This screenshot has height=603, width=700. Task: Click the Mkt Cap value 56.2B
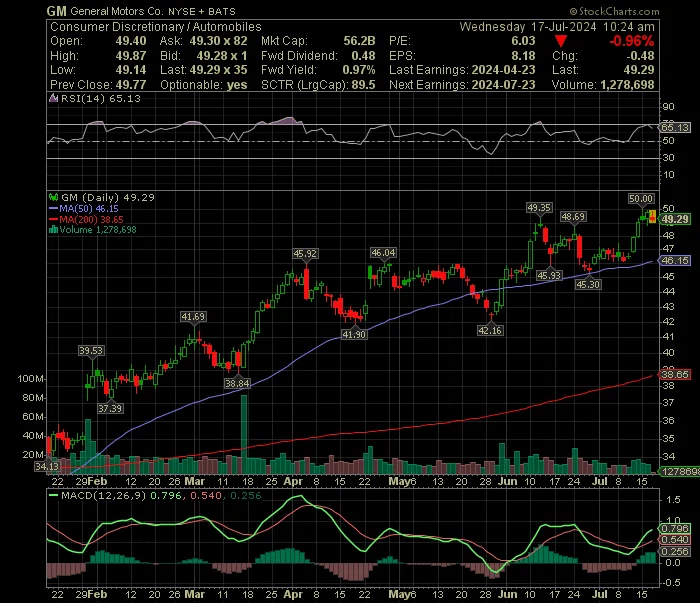(359, 41)
